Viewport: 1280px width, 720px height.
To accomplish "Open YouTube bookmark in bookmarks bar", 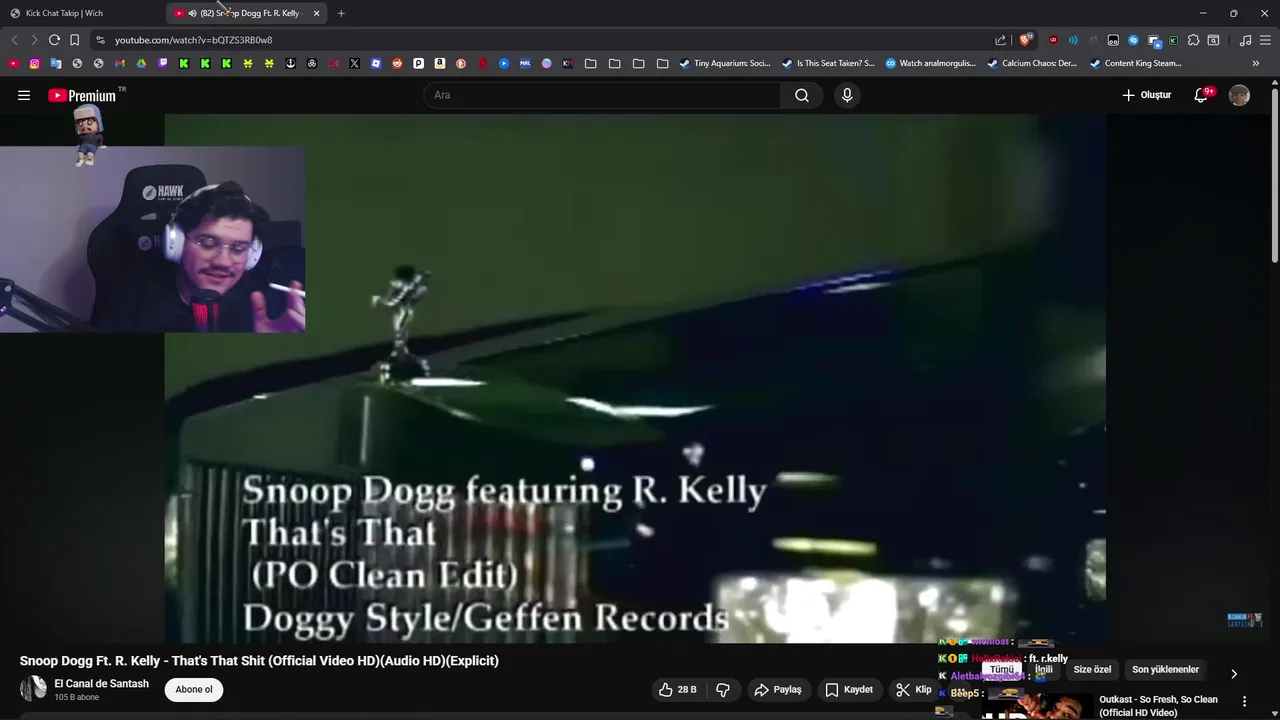I will tap(13, 63).
